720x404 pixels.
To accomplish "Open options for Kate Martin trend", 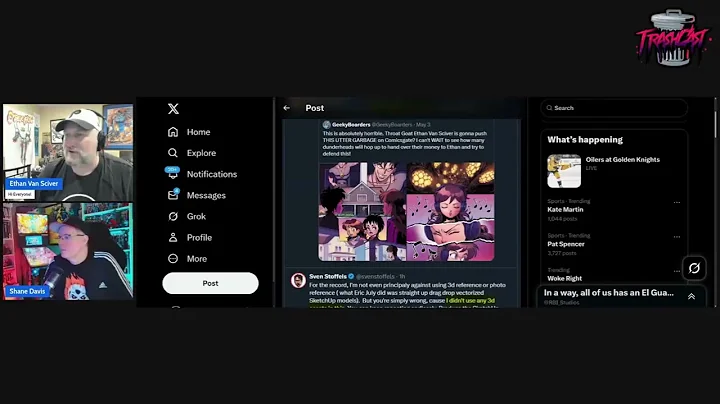I will tap(677, 202).
